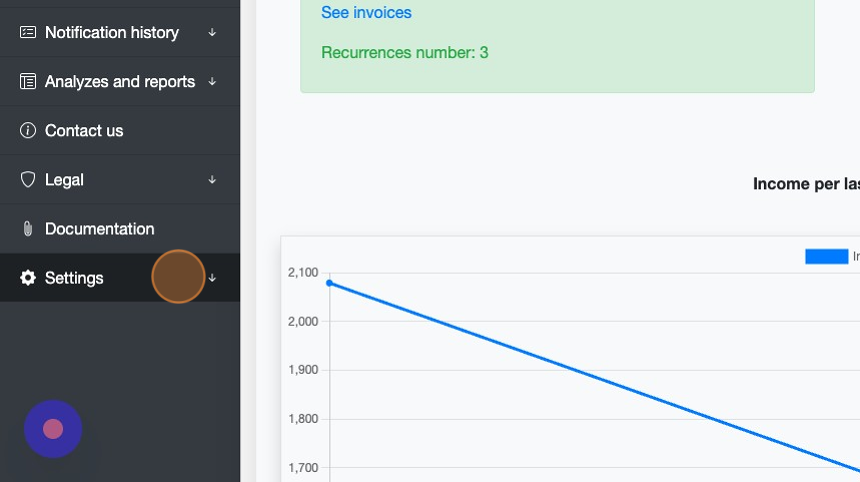Click the Documentation paperclip icon

point(28,229)
